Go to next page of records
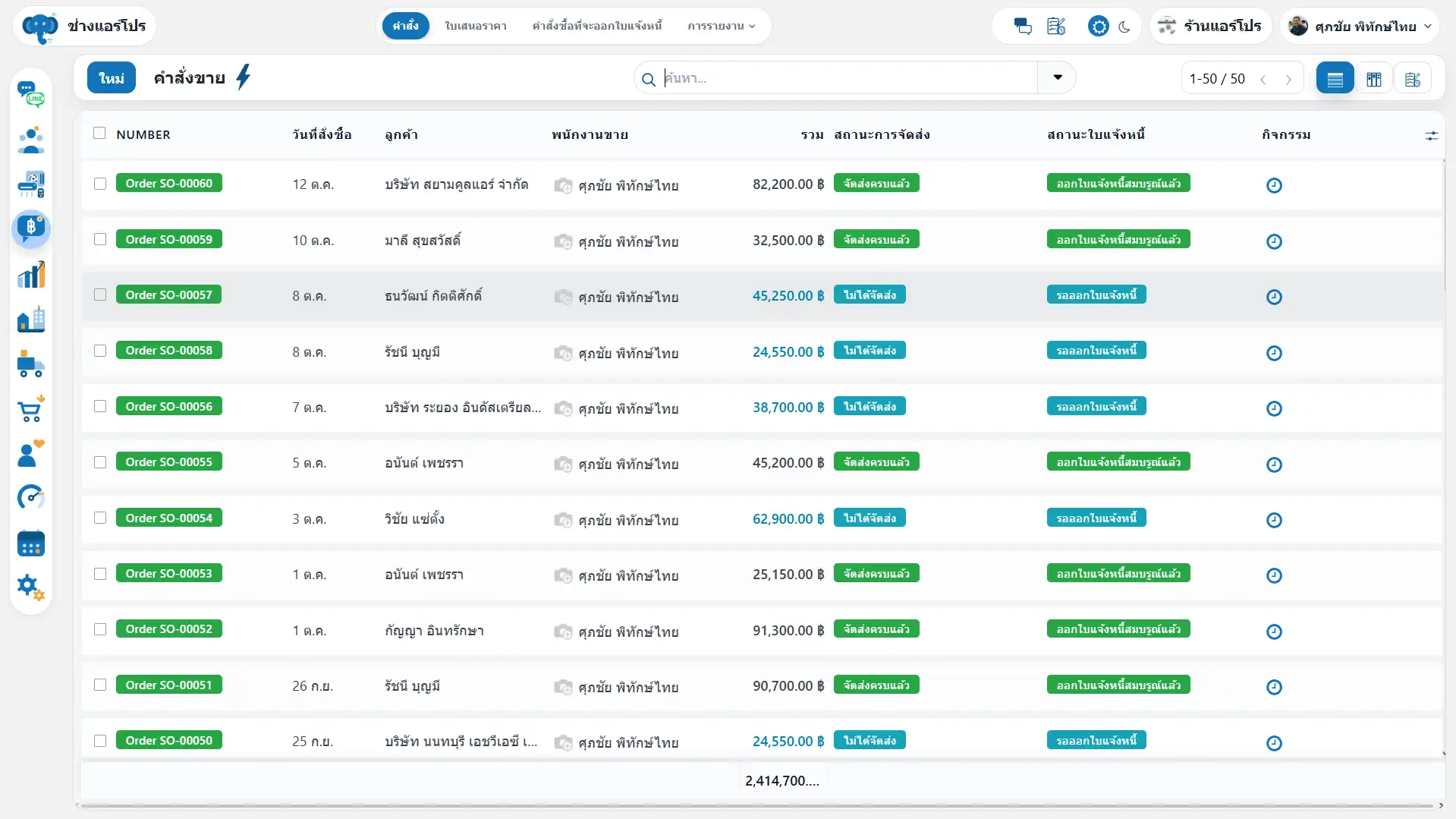The height and width of the screenshot is (819, 1456). pos(1288,79)
